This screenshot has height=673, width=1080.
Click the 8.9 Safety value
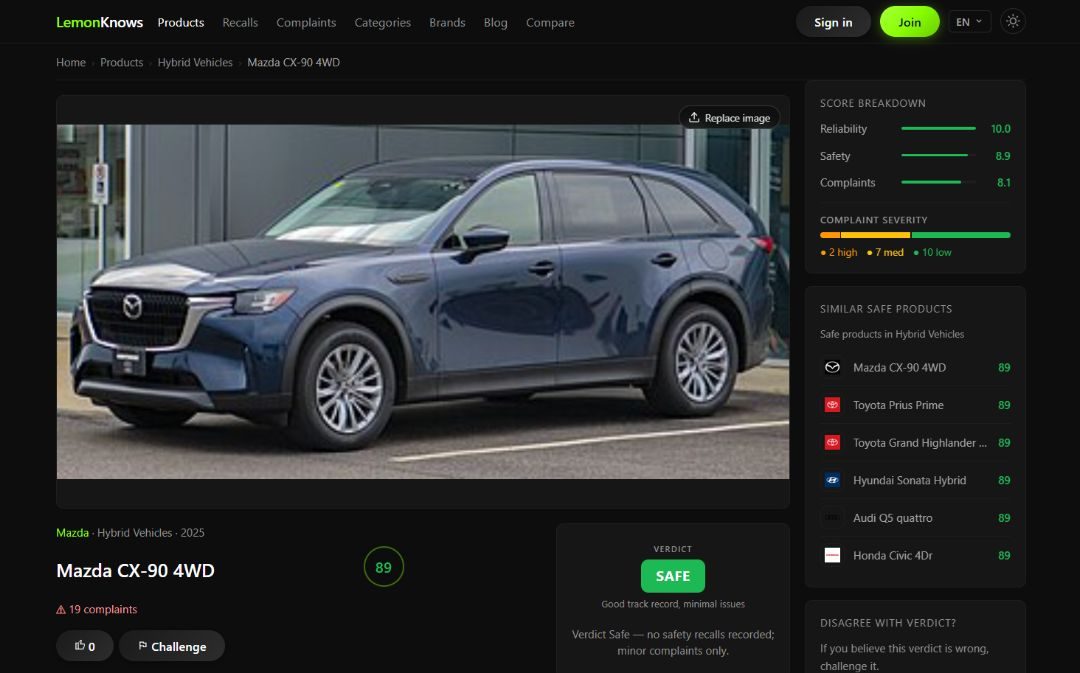click(x=1003, y=156)
